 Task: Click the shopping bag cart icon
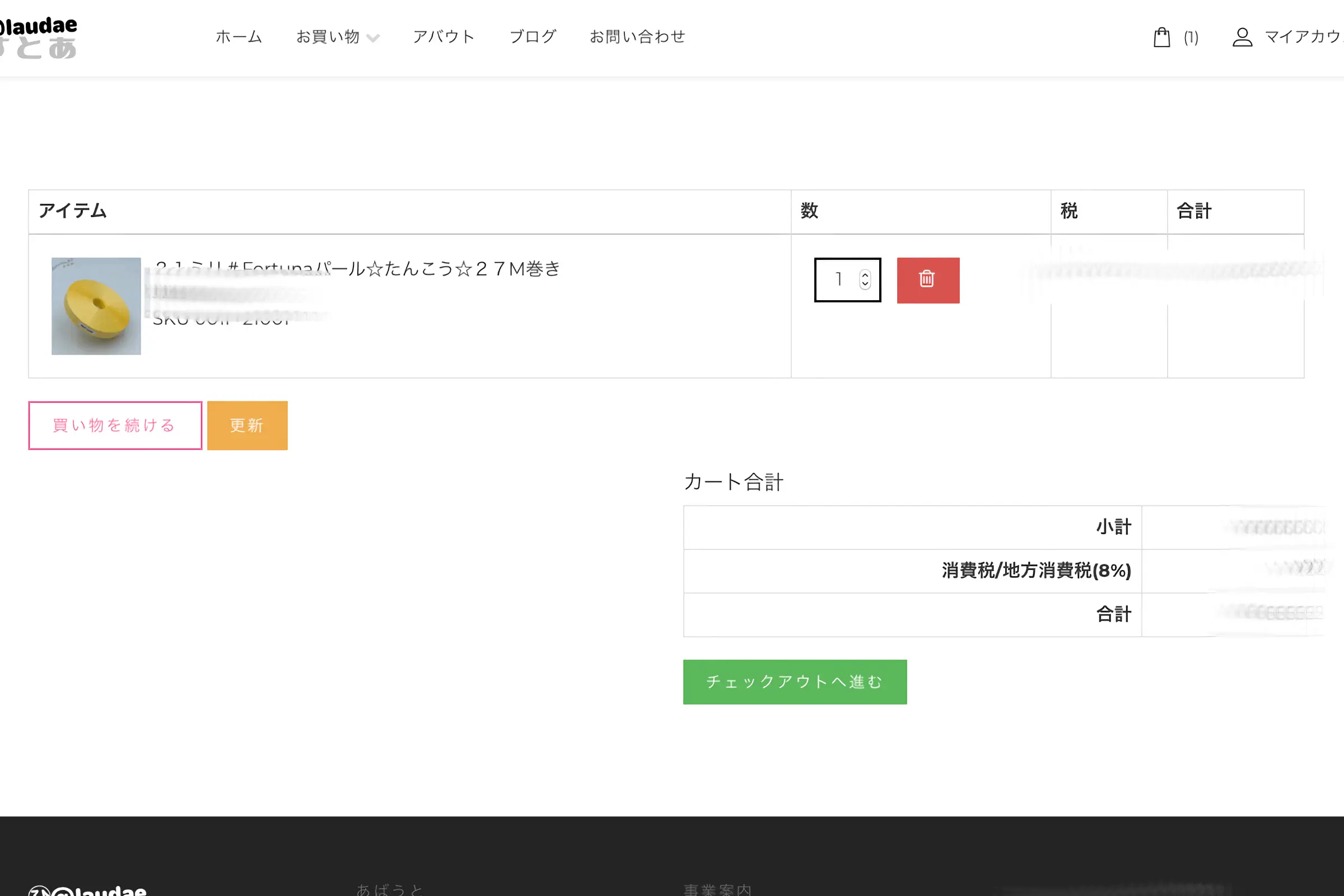[x=1161, y=37]
